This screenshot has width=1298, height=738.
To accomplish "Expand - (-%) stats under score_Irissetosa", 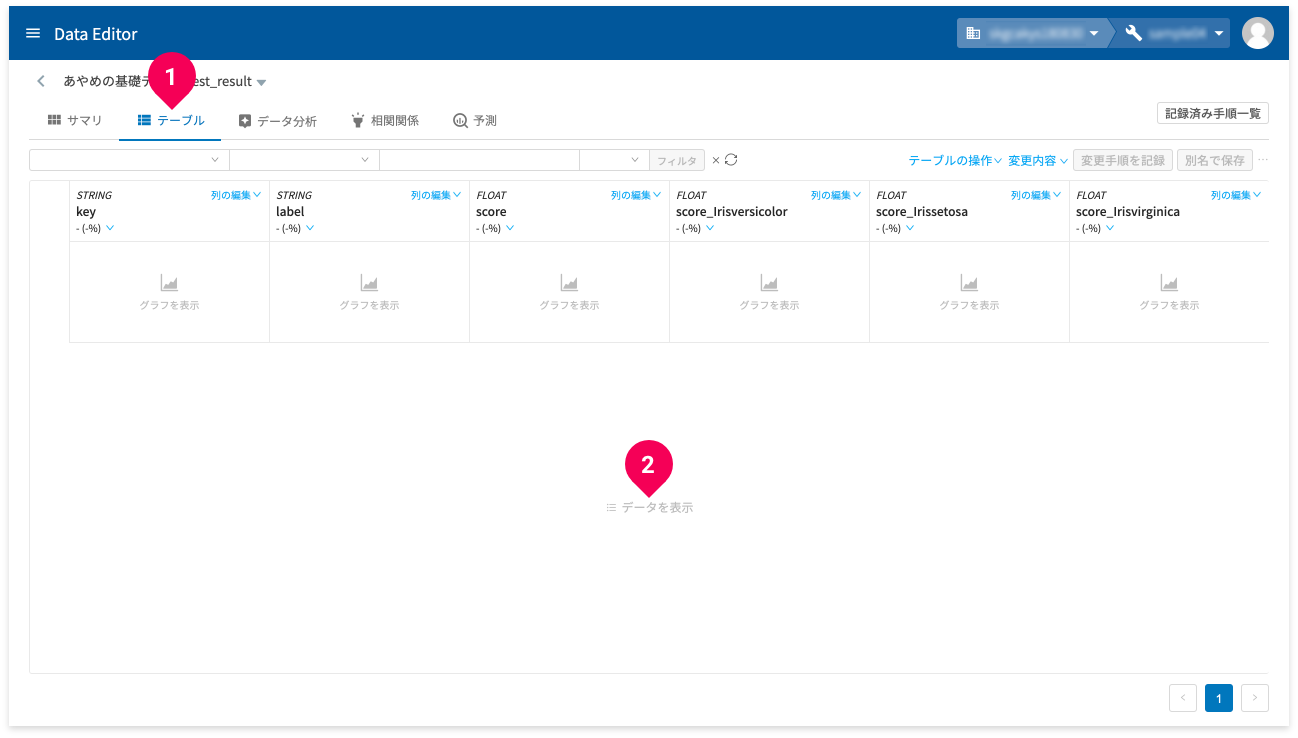I will point(910,228).
